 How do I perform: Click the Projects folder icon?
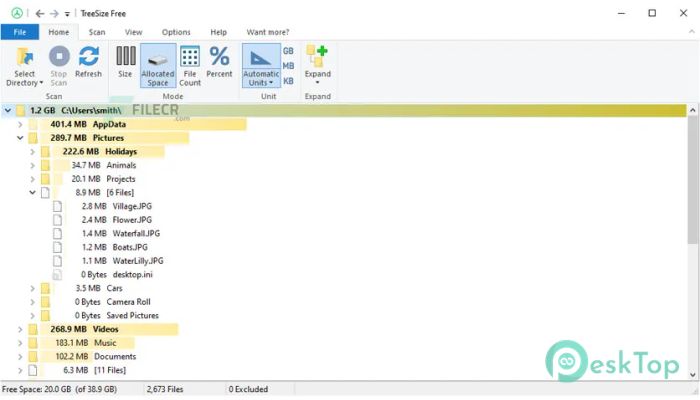(45, 179)
